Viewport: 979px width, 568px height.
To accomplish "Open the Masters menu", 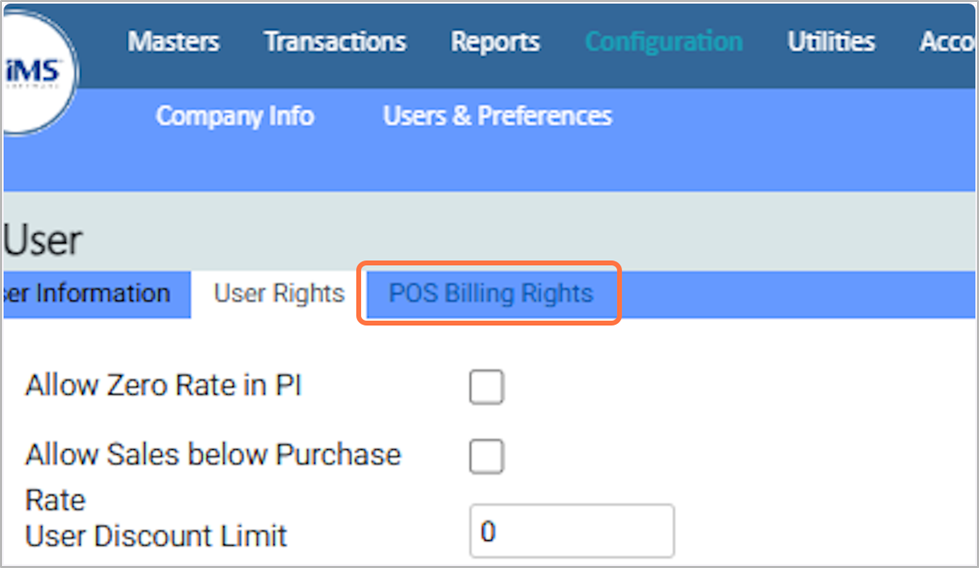I will (x=174, y=42).
